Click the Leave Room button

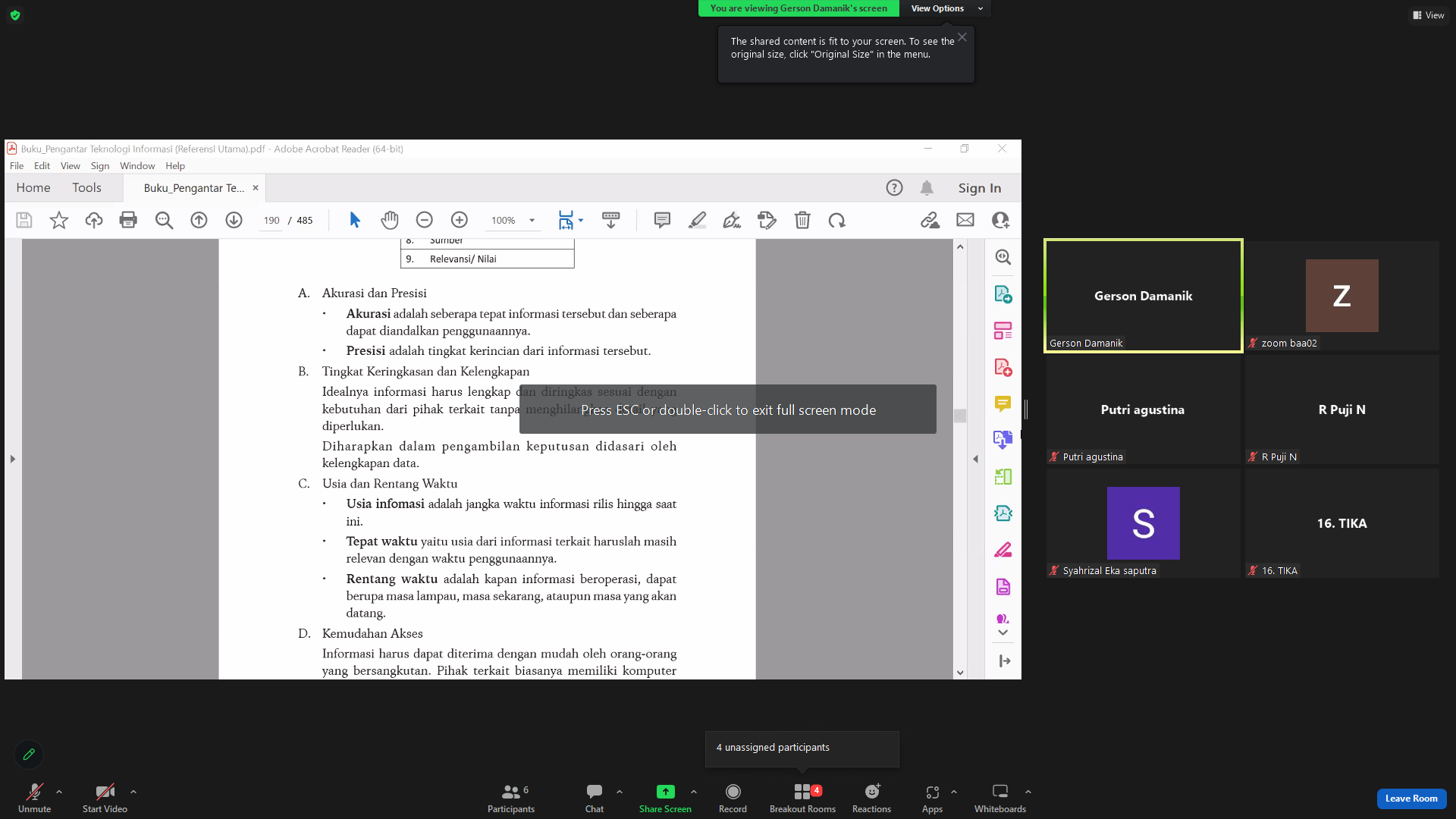(1411, 799)
